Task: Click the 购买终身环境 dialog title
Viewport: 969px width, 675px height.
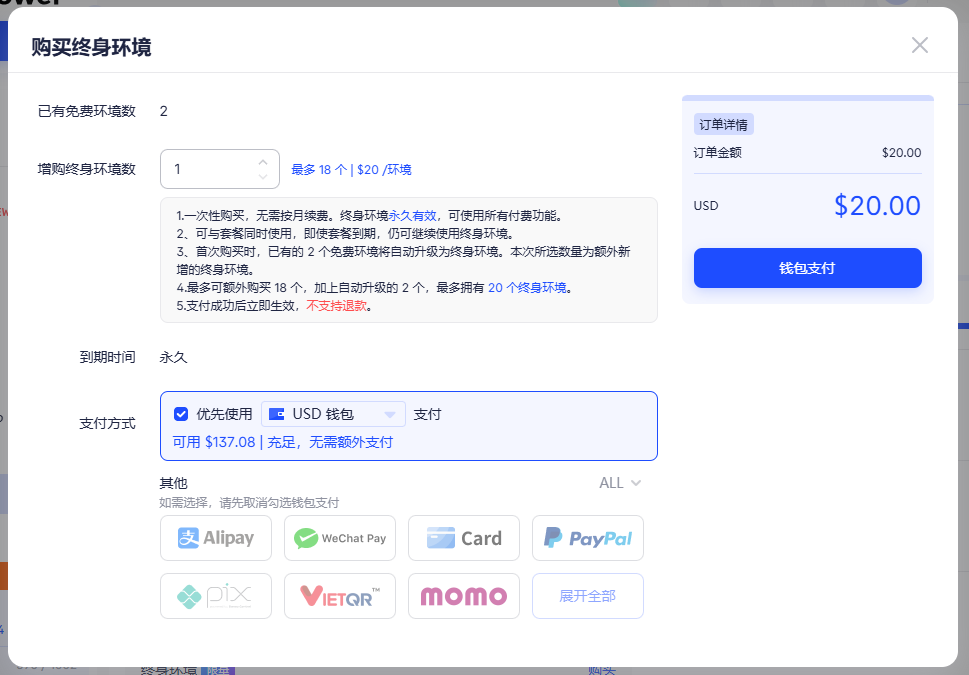Action: click(91, 47)
